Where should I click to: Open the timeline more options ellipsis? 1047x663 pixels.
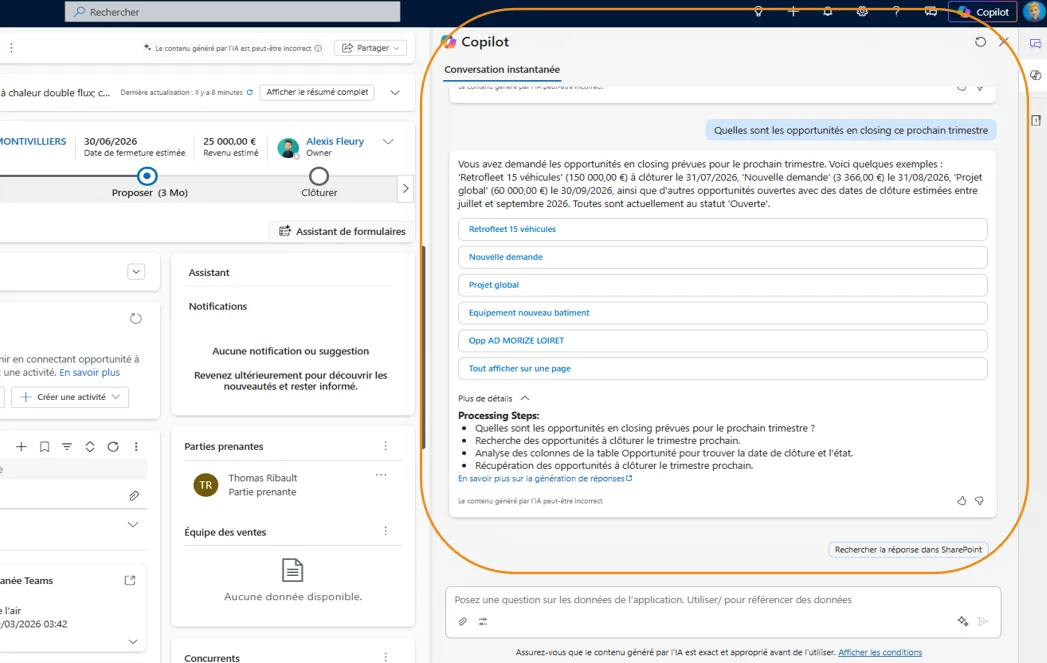pos(136,447)
